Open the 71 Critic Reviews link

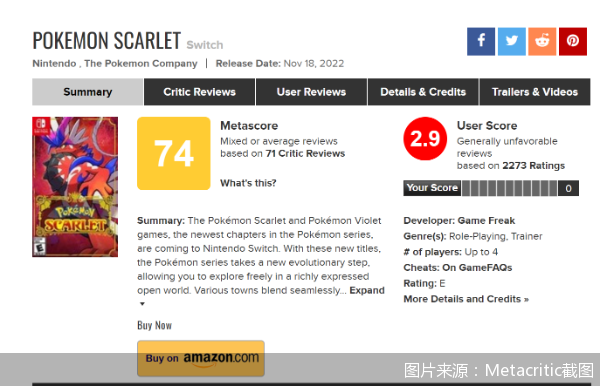(305, 153)
